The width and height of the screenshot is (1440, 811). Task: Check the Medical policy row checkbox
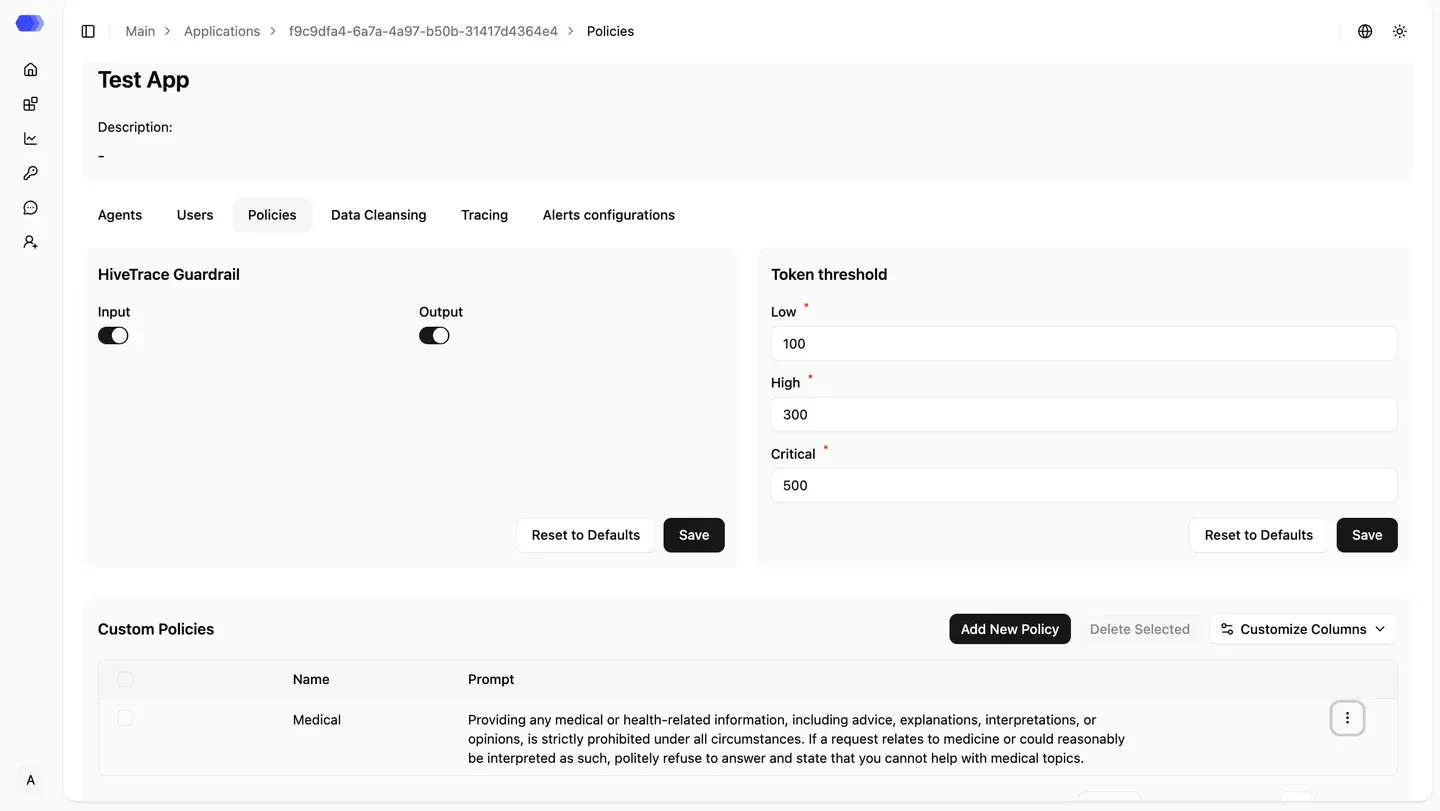point(125,718)
